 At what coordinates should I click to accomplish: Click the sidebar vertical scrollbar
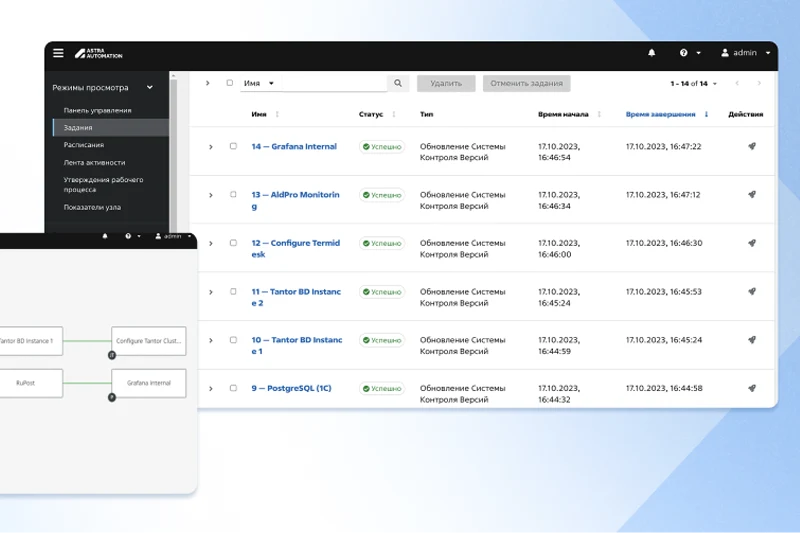[x=173, y=150]
